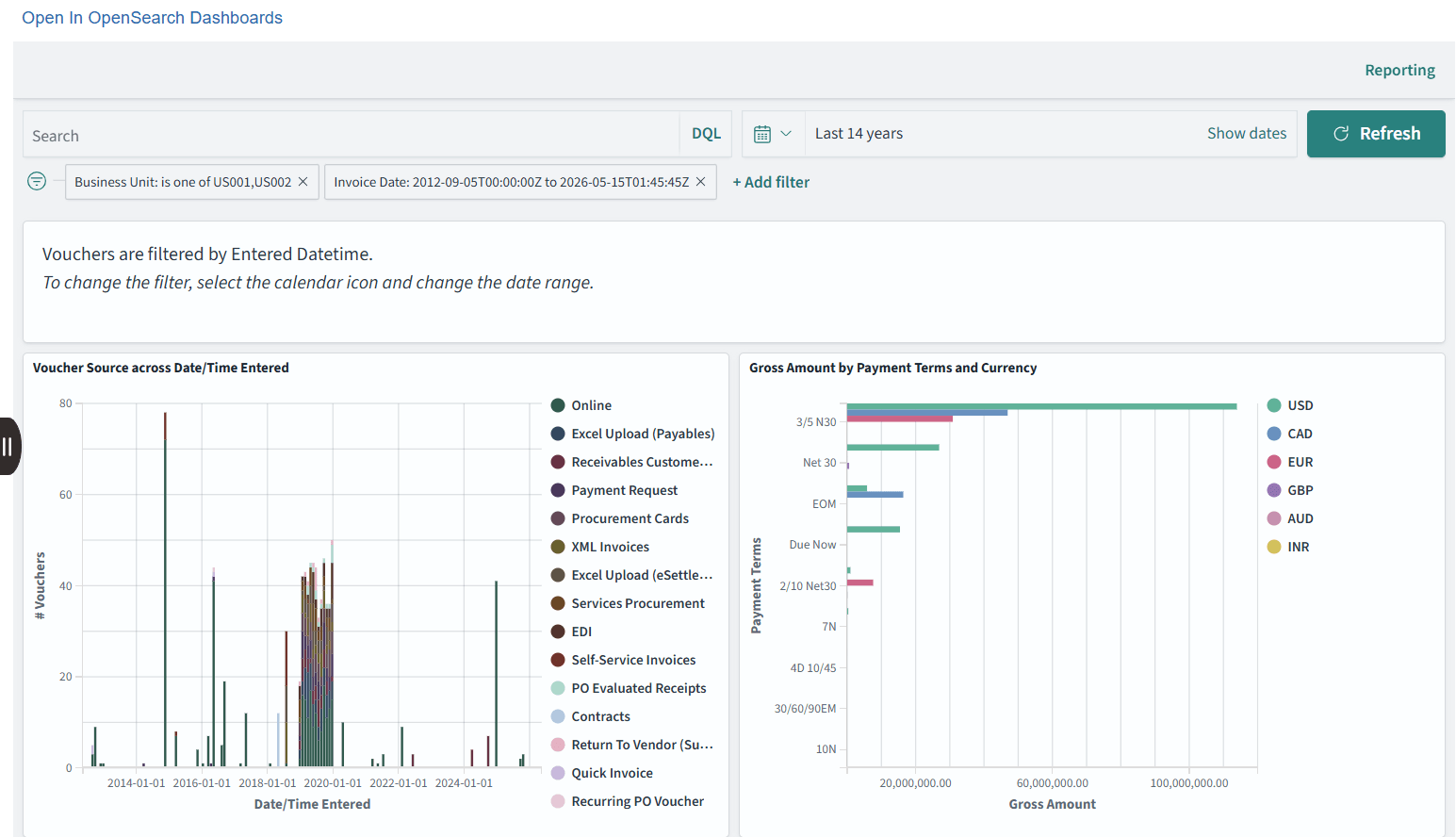The image size is (1456, 837).
Task: Click the 30/60/90EM axis label
Action: point(805,709)
